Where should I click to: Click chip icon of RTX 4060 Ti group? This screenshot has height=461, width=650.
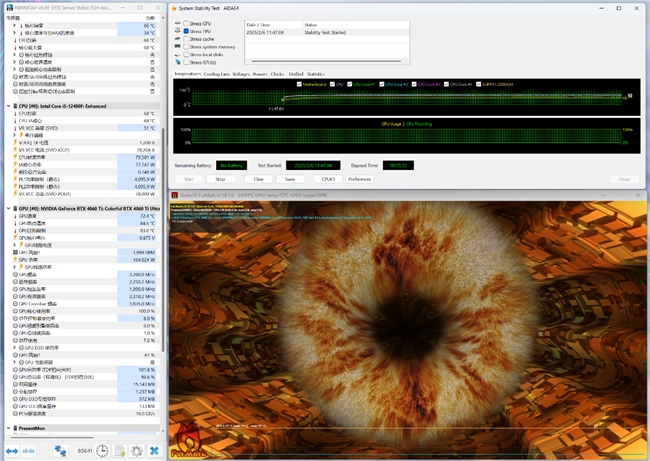tap(15, 209)
